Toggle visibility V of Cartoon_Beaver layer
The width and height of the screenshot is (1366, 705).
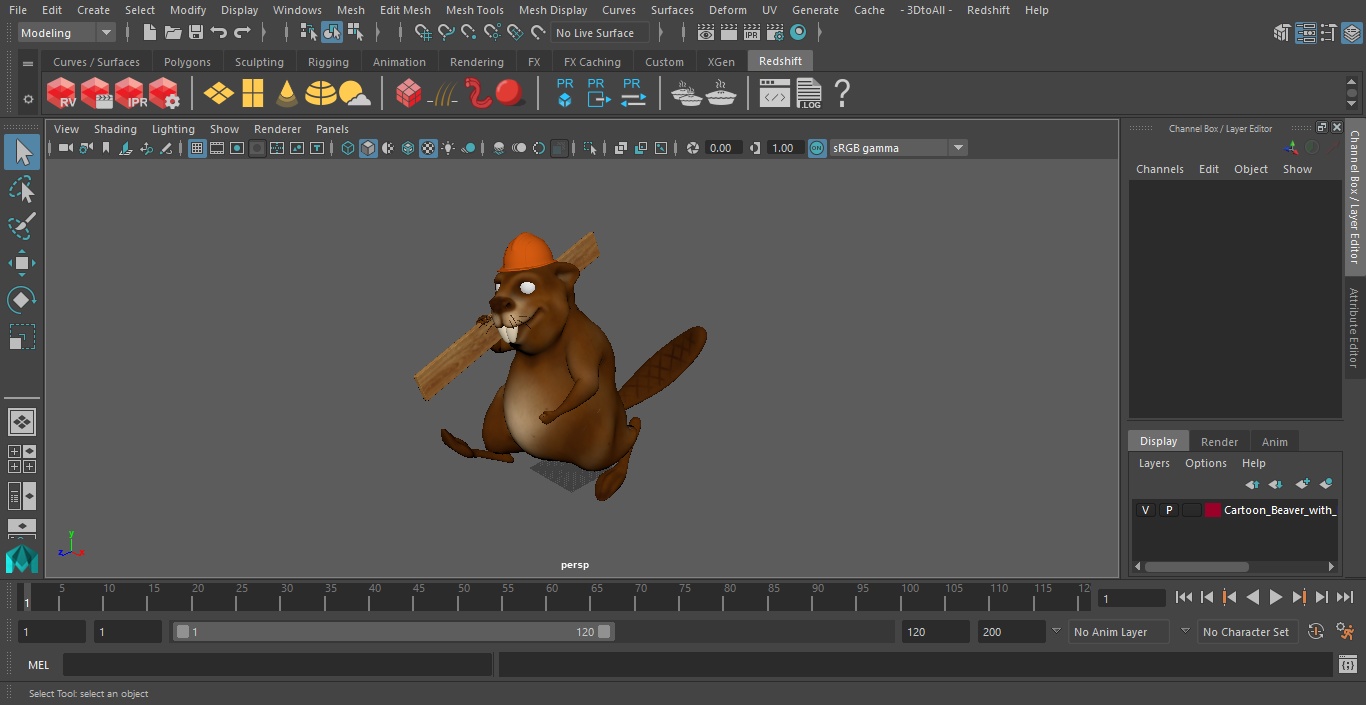tap(1145, 510)
